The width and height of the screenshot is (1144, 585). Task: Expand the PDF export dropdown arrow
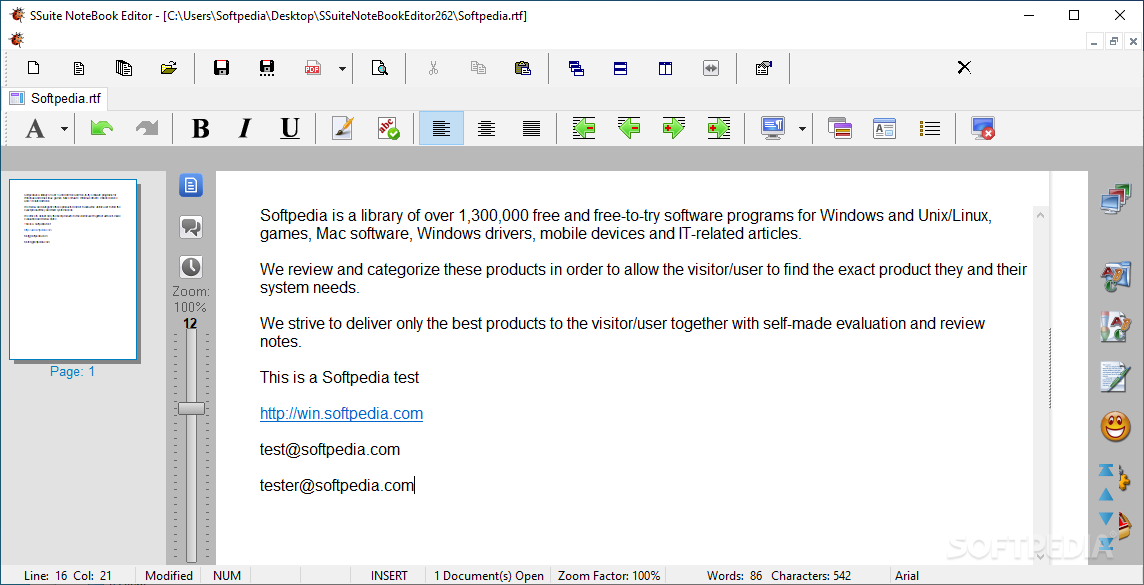[341, 69]
